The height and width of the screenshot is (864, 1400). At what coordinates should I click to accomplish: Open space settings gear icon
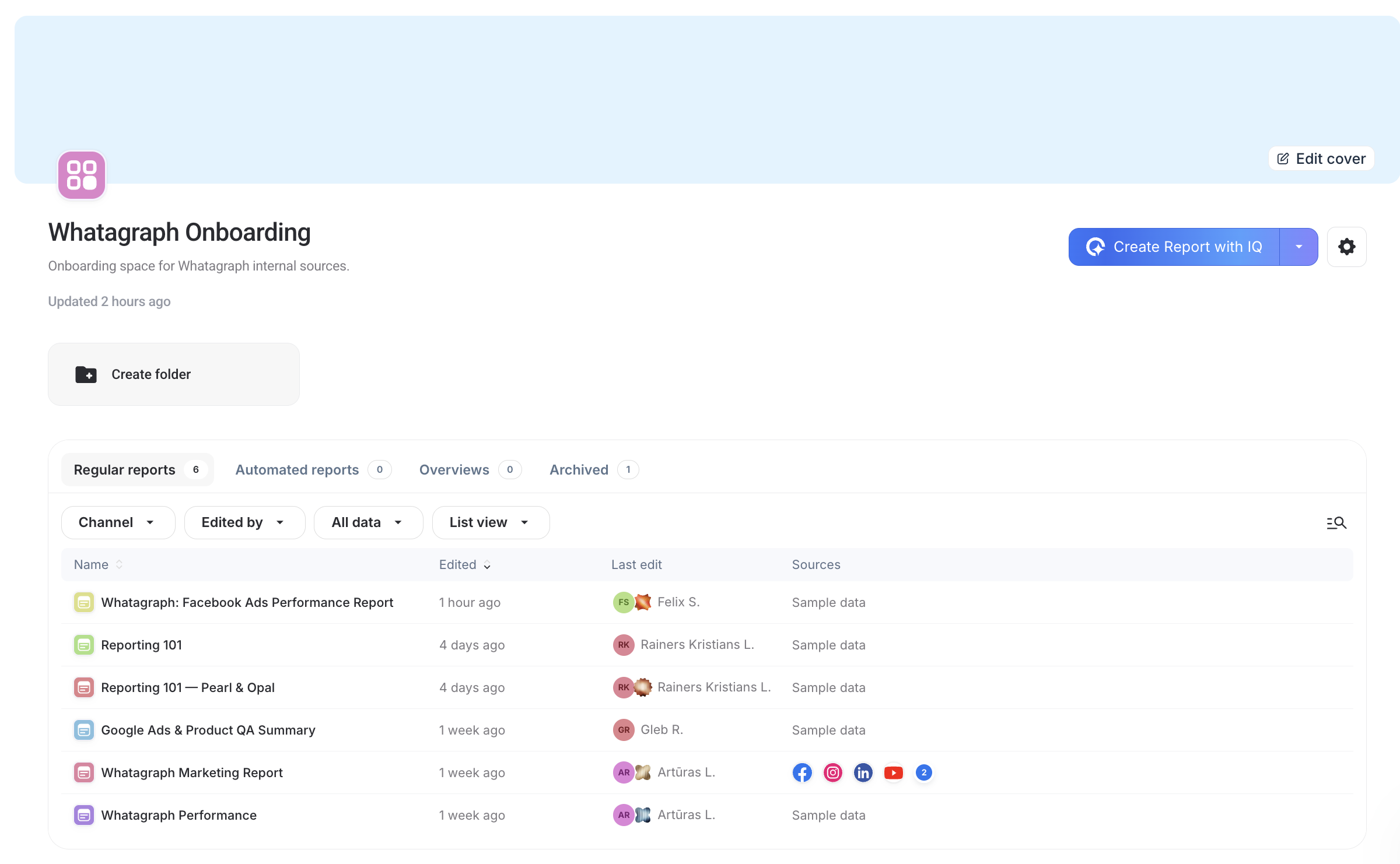(x=1346, y=247)
